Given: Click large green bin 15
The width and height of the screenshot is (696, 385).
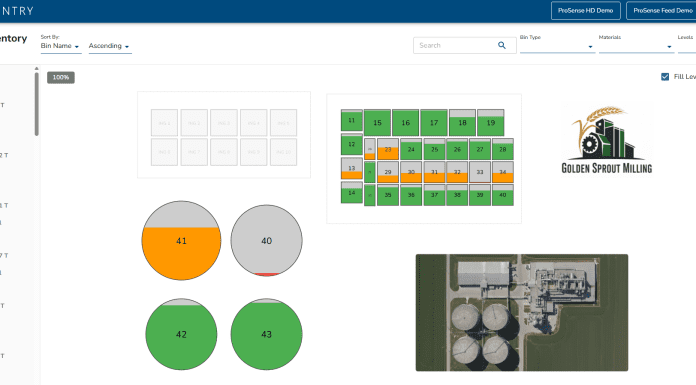Looking at the screenshot, I should click(377, 123).
